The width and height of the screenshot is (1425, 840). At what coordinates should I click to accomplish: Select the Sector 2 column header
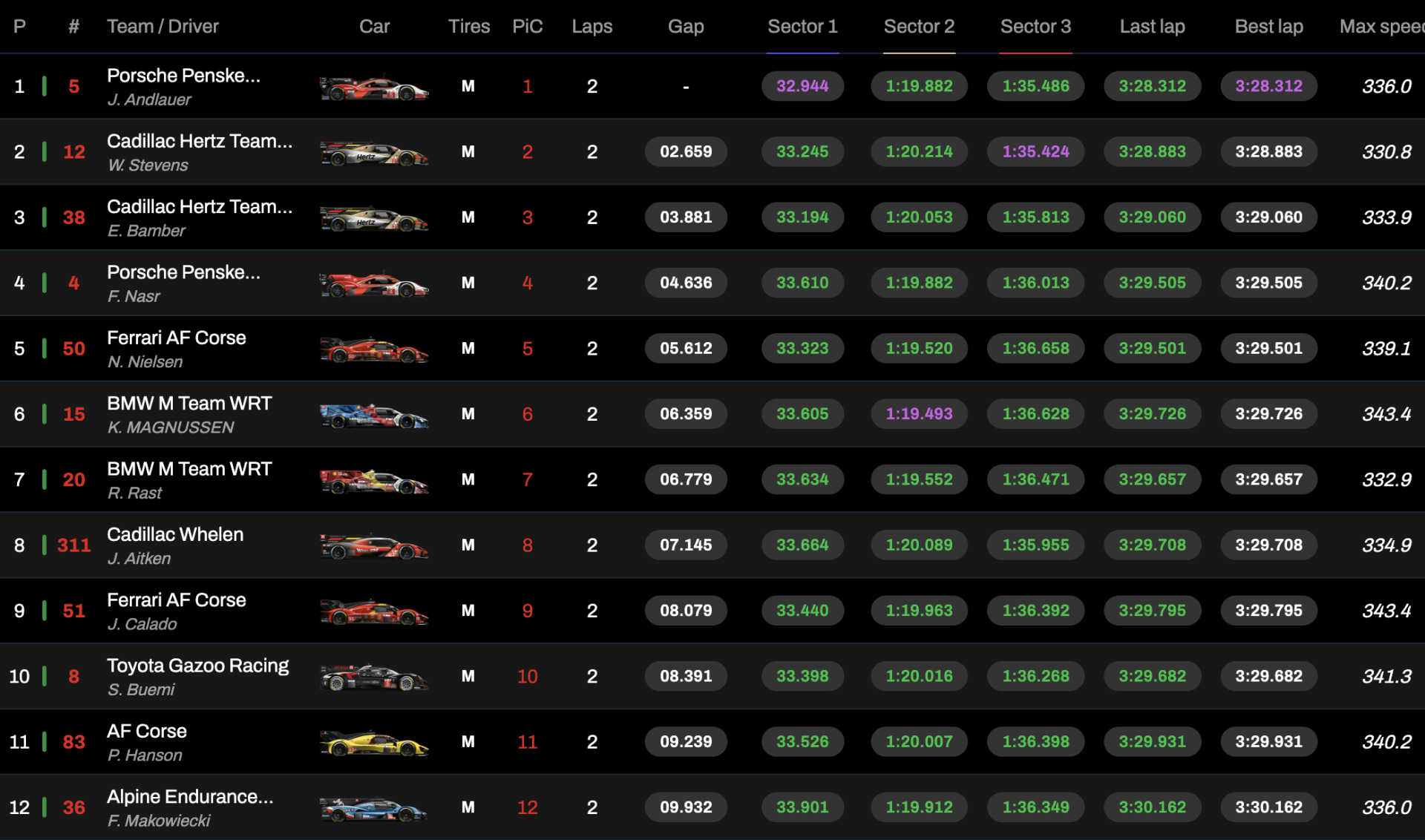pos(919,27)
